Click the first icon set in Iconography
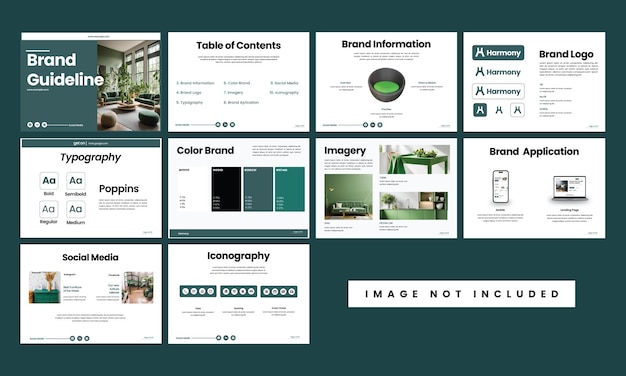This screenshot has height=376, width=626. [198, 291]
